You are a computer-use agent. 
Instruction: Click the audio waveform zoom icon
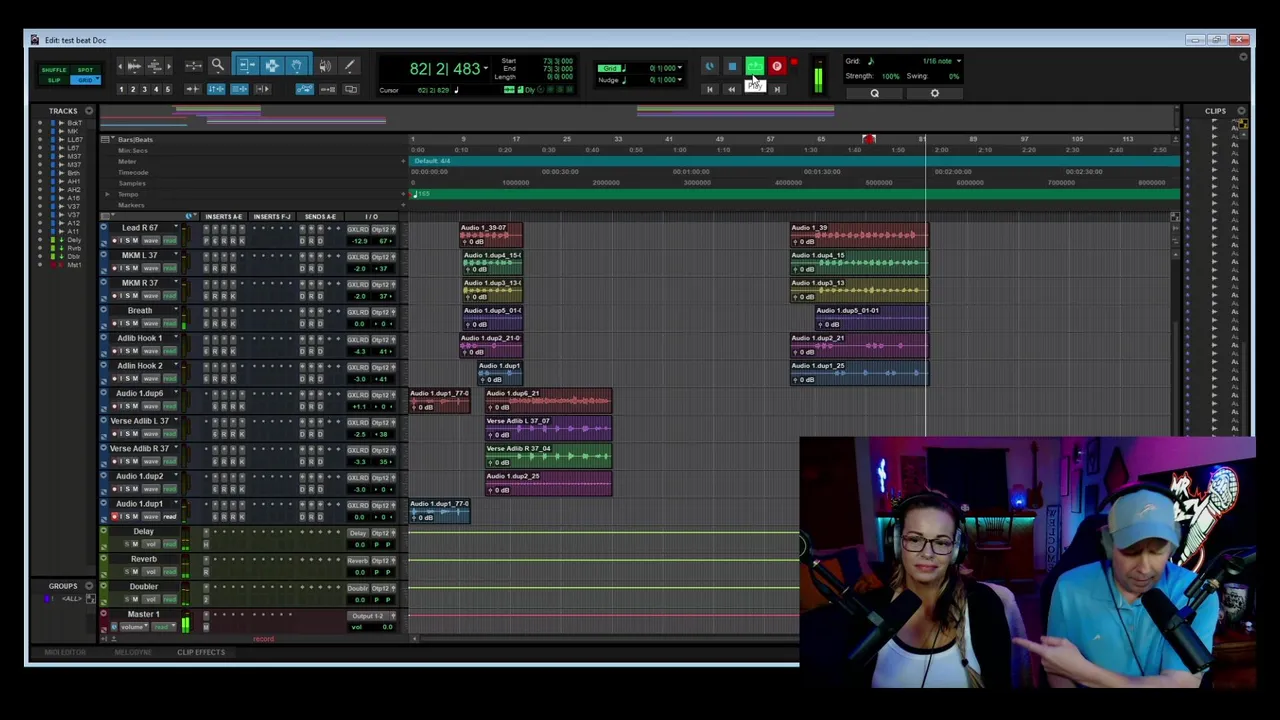pos(134,66)
